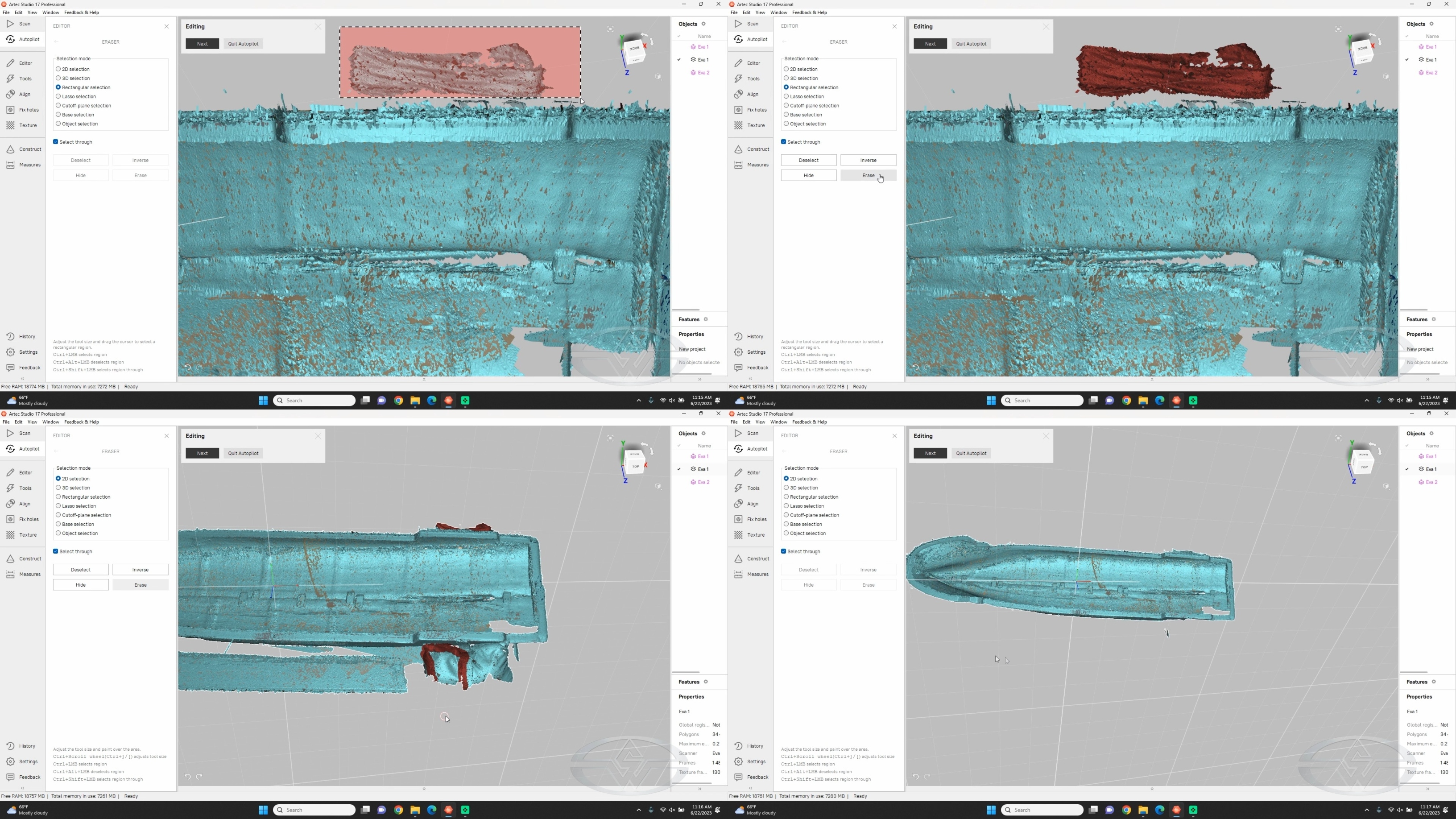This screenshot has height=819, width=1456.
Task: Click Hide button in bottom-left window
Action: pos(81,585)
